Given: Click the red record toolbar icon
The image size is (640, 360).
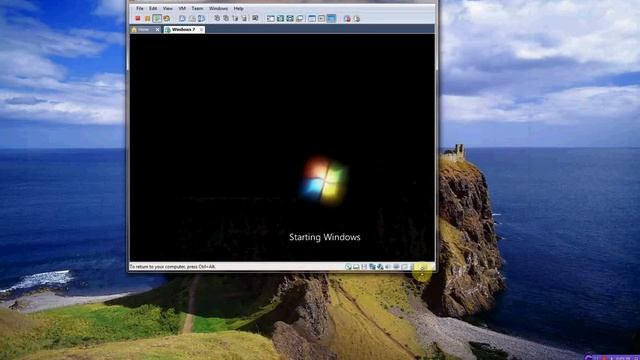Looking at the screenshot, I should [x=347, y=18].
